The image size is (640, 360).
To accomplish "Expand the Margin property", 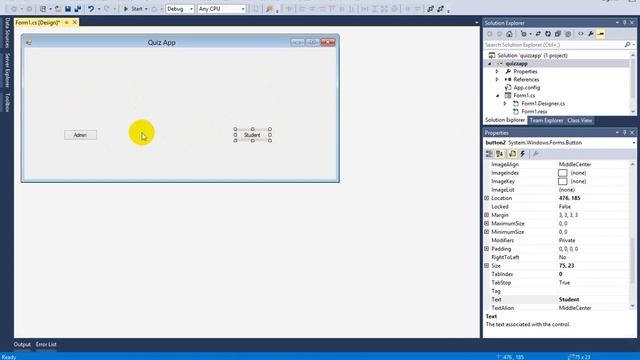I will click(x=487, y=215).
